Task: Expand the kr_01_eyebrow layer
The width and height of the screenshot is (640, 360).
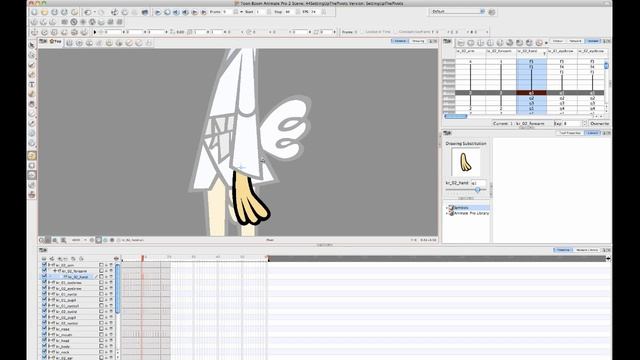Action: point(49,282)
